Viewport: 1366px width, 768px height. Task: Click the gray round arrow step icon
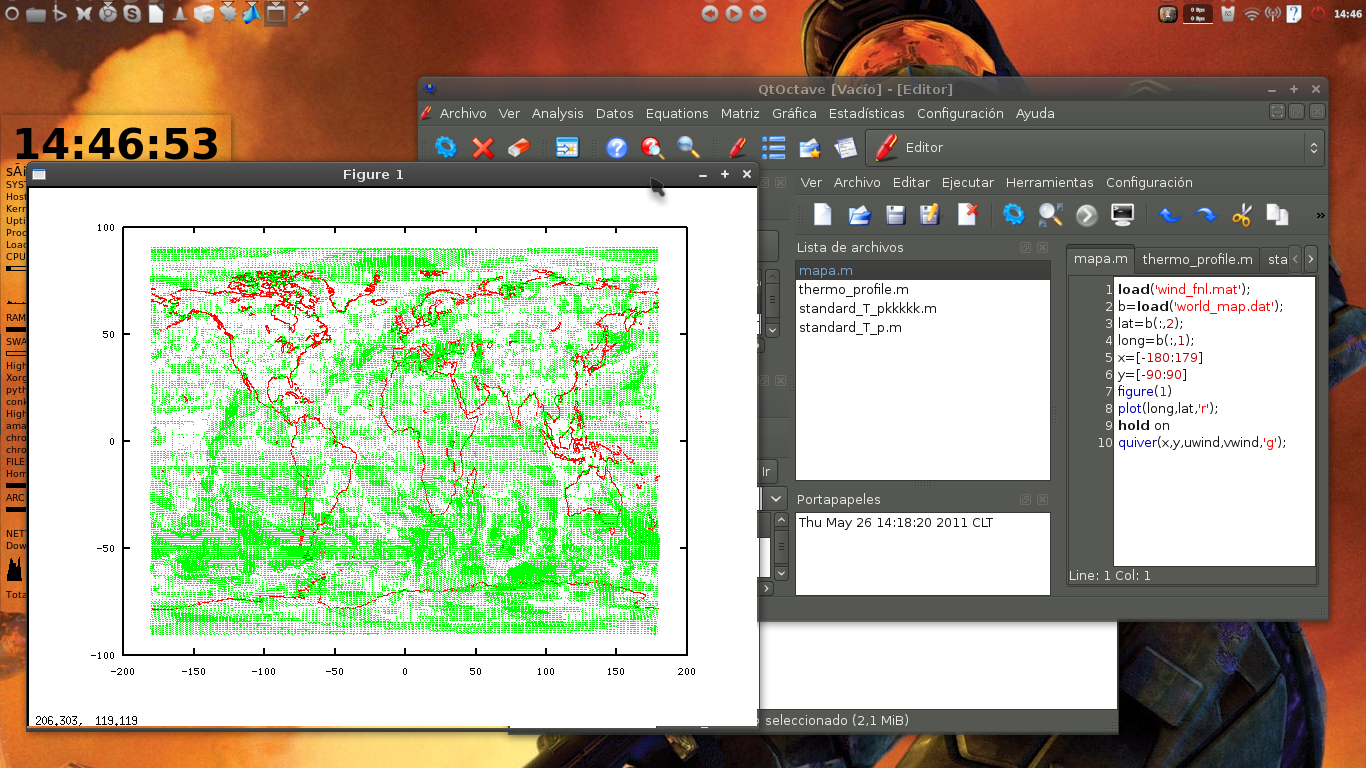pos(1087,214)
